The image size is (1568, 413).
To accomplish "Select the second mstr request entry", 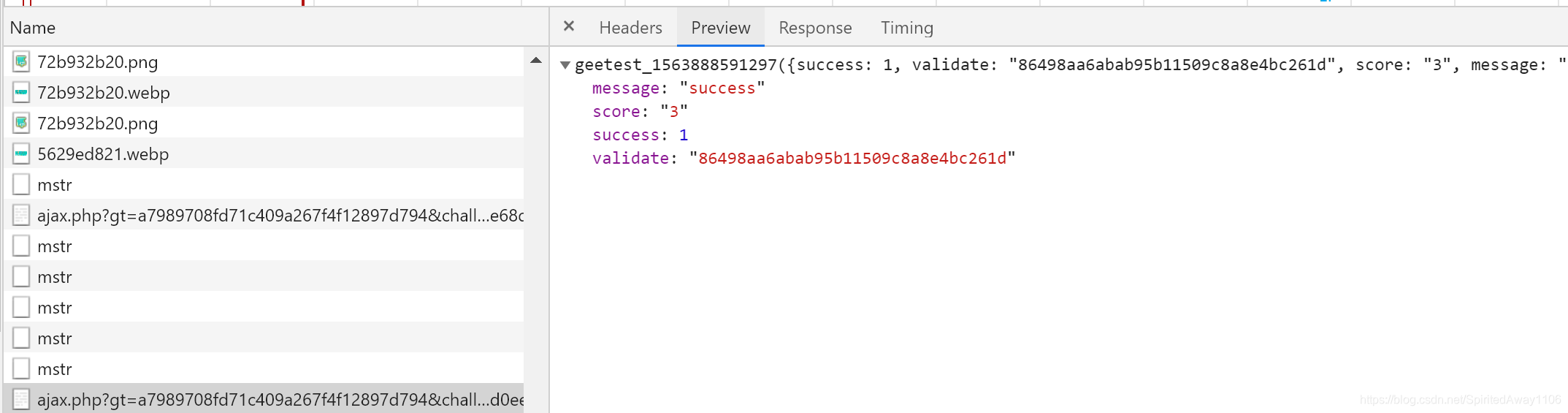I will (x=264, y=246).
